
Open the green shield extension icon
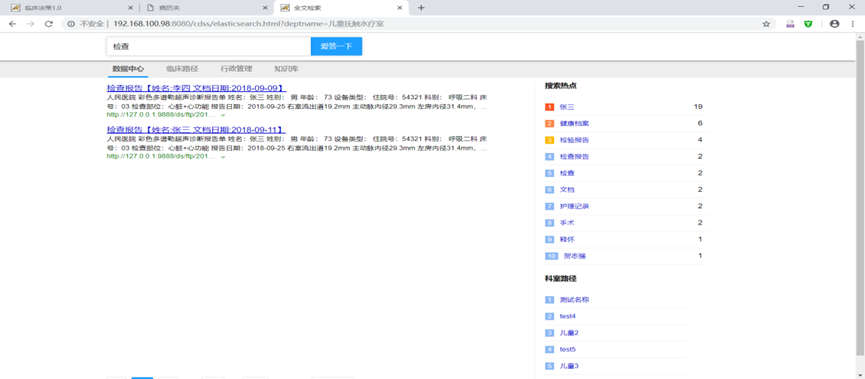click(808, 24)
